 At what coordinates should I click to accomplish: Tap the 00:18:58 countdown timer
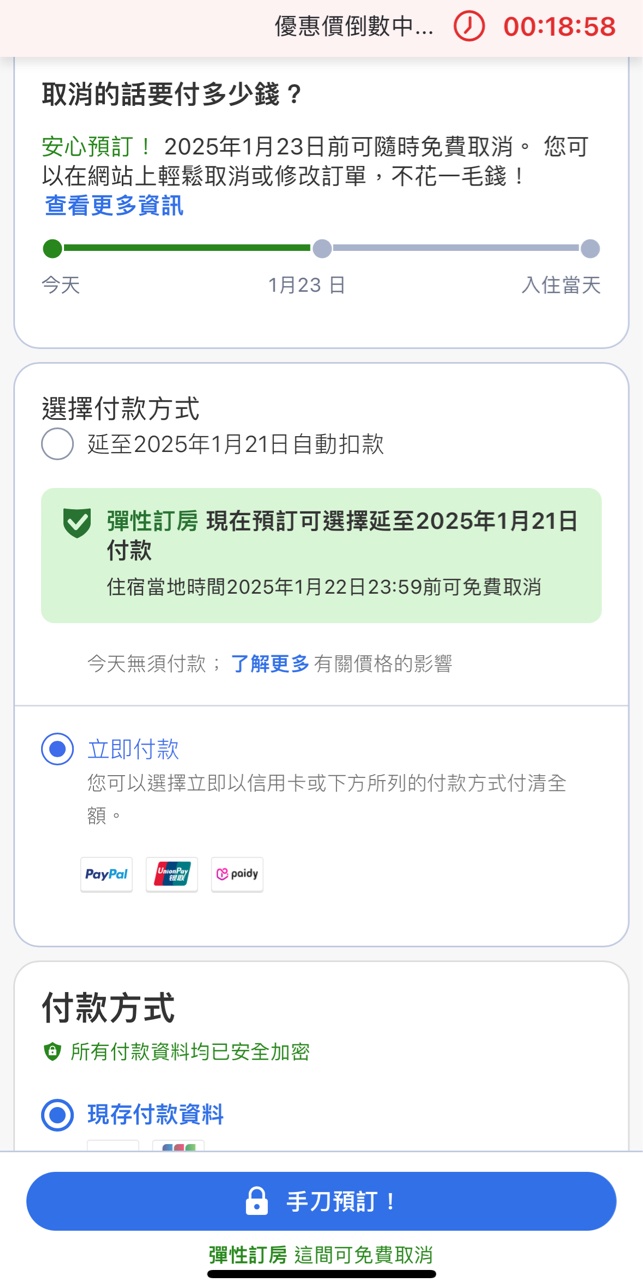pyautogui.click(x=559, y=27)
